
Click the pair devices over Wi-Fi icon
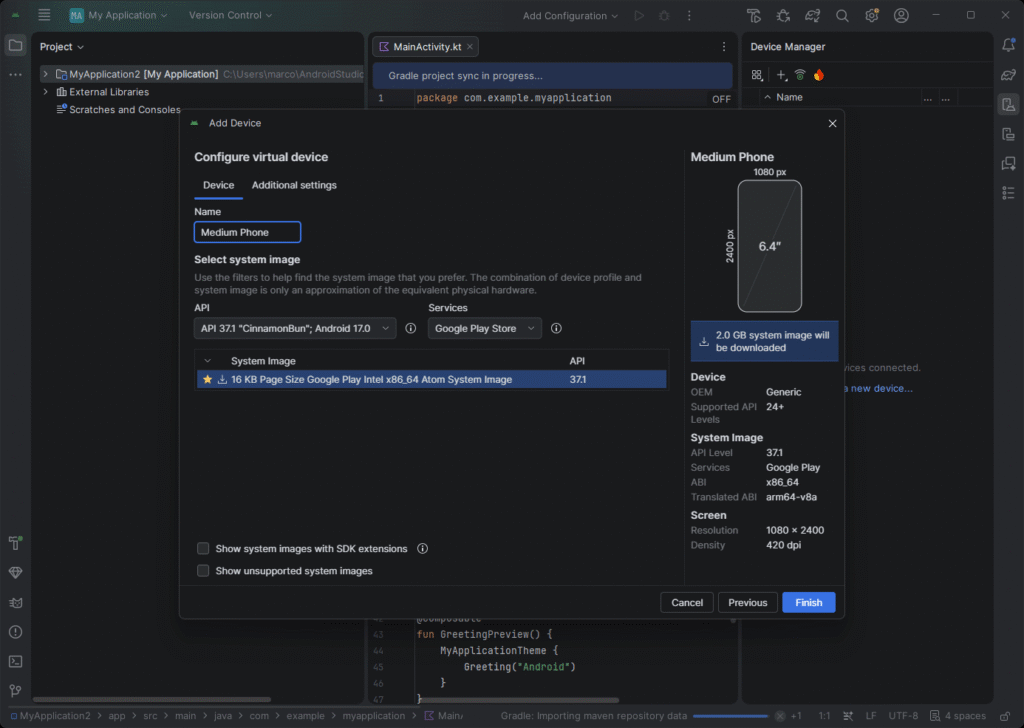[800, 75]
